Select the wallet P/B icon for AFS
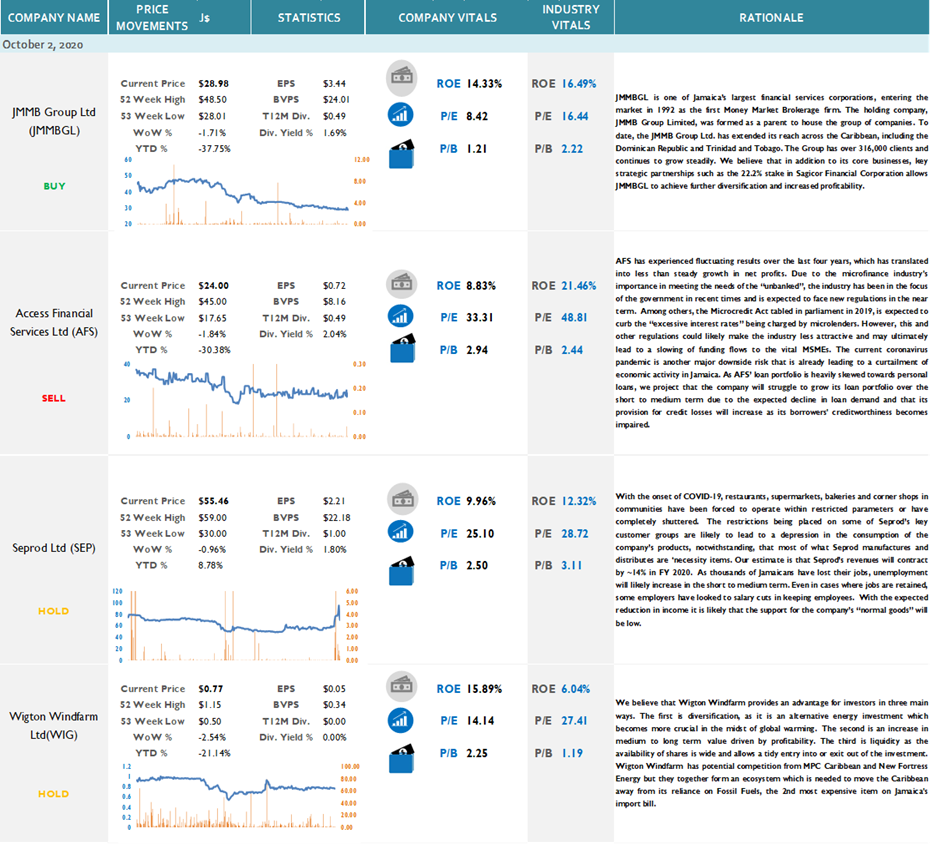The height and width of the screenshot is (844, 930). point(402,348)
